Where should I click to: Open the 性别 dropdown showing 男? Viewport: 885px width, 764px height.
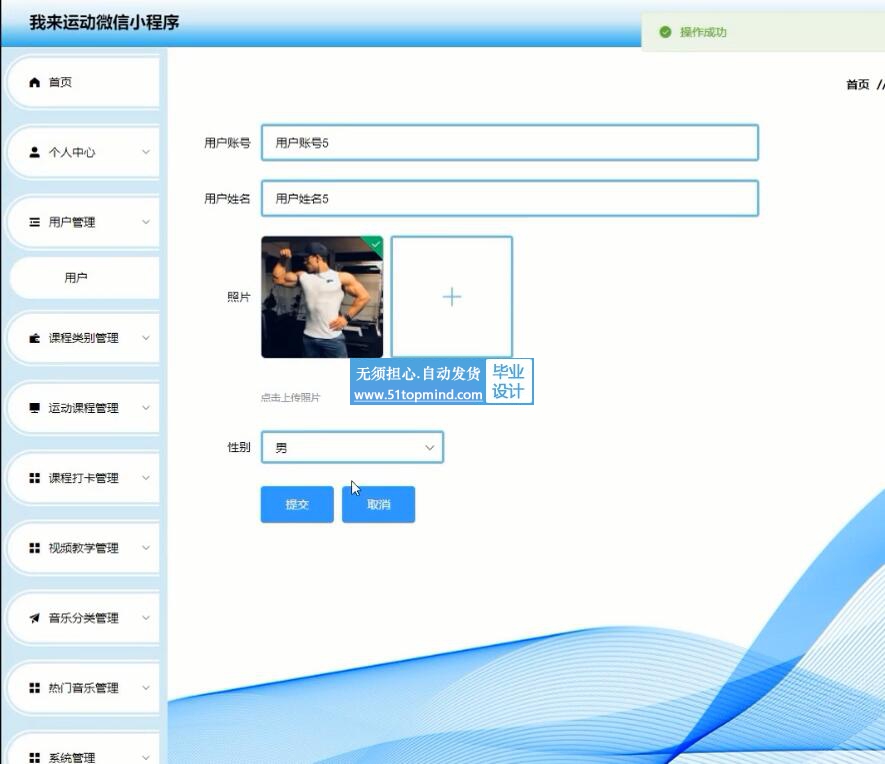(x=352, y=447)
